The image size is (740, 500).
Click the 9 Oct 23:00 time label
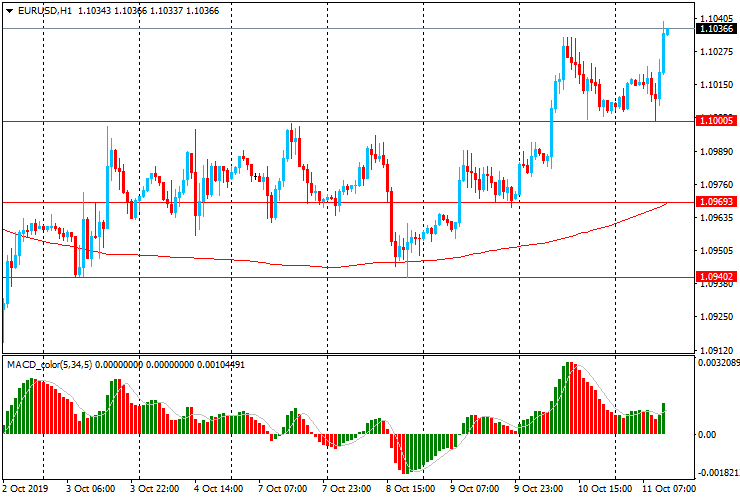(x=541, y=490)
